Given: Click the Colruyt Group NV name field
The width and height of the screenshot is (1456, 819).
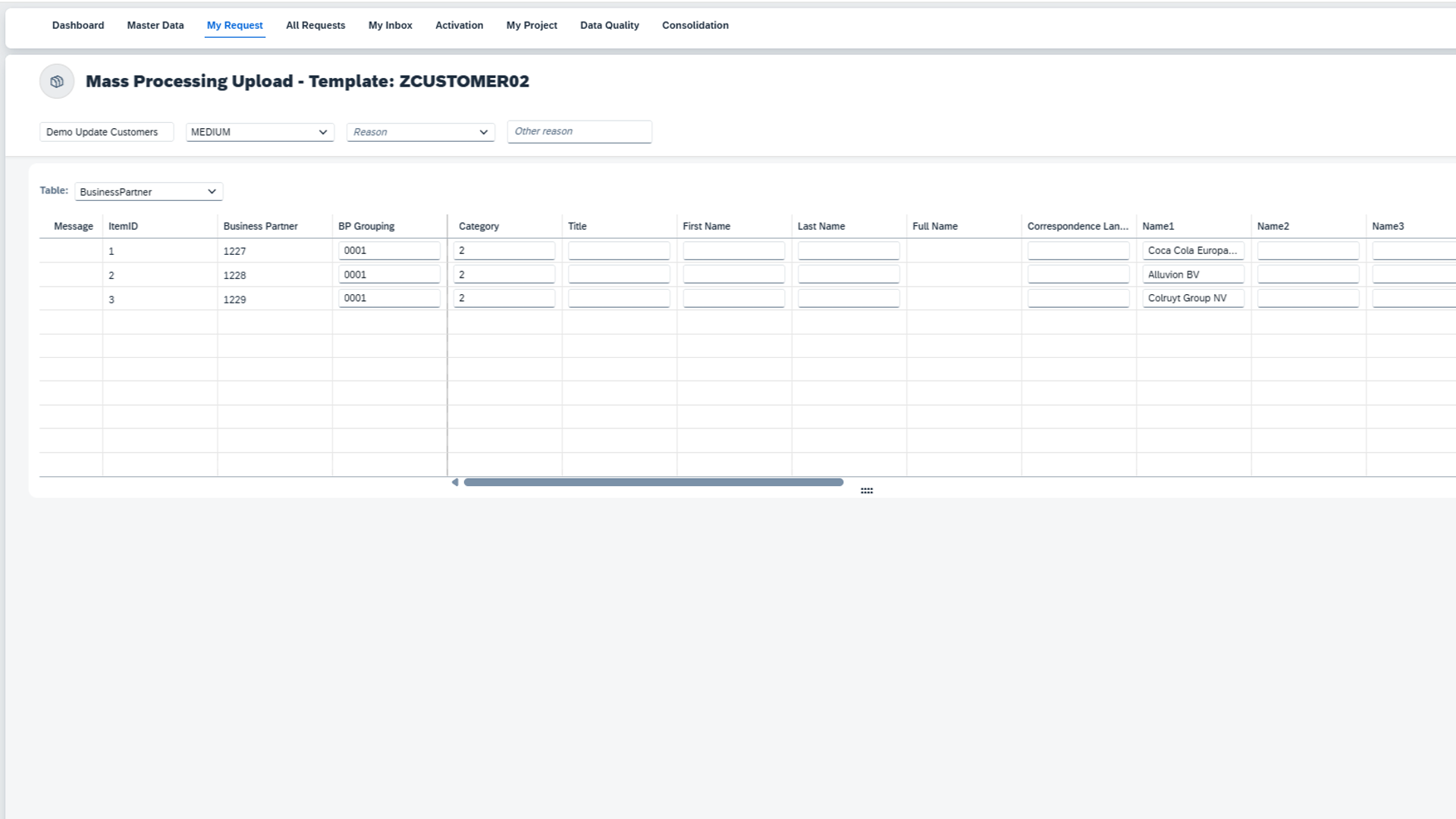Looking at the screenshot, I should click(1192, 298).
